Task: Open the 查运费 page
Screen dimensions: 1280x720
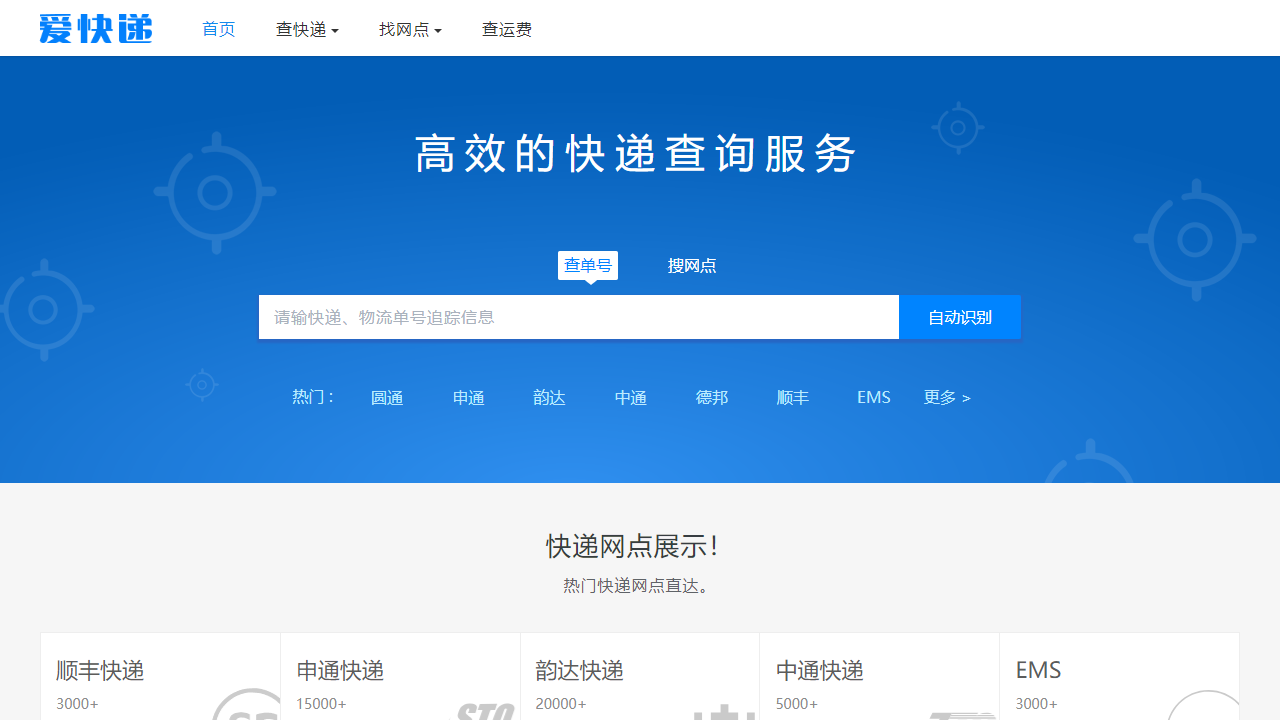Action: [x=506, y=29]
